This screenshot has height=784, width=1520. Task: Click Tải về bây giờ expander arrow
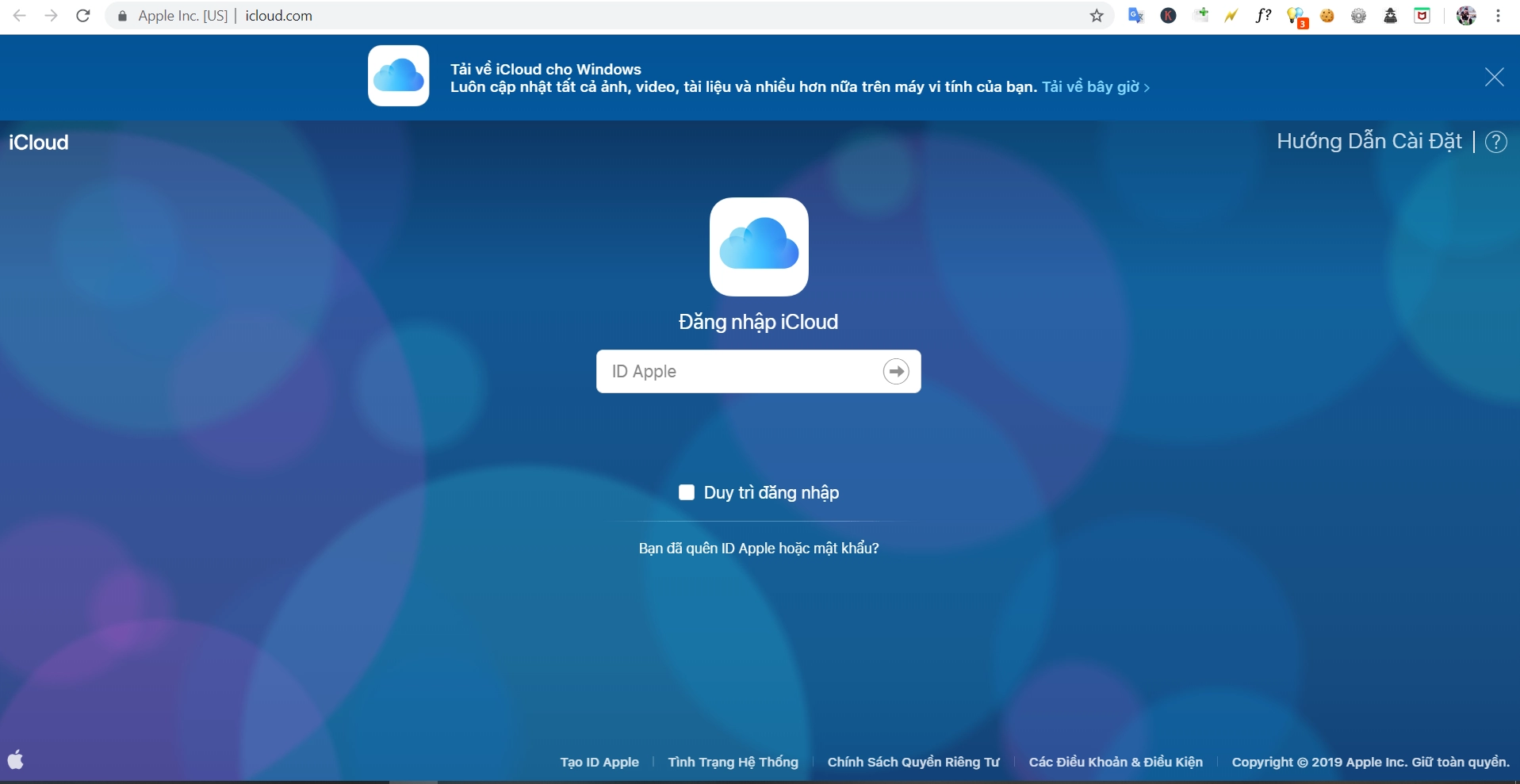pos(1146,87)
